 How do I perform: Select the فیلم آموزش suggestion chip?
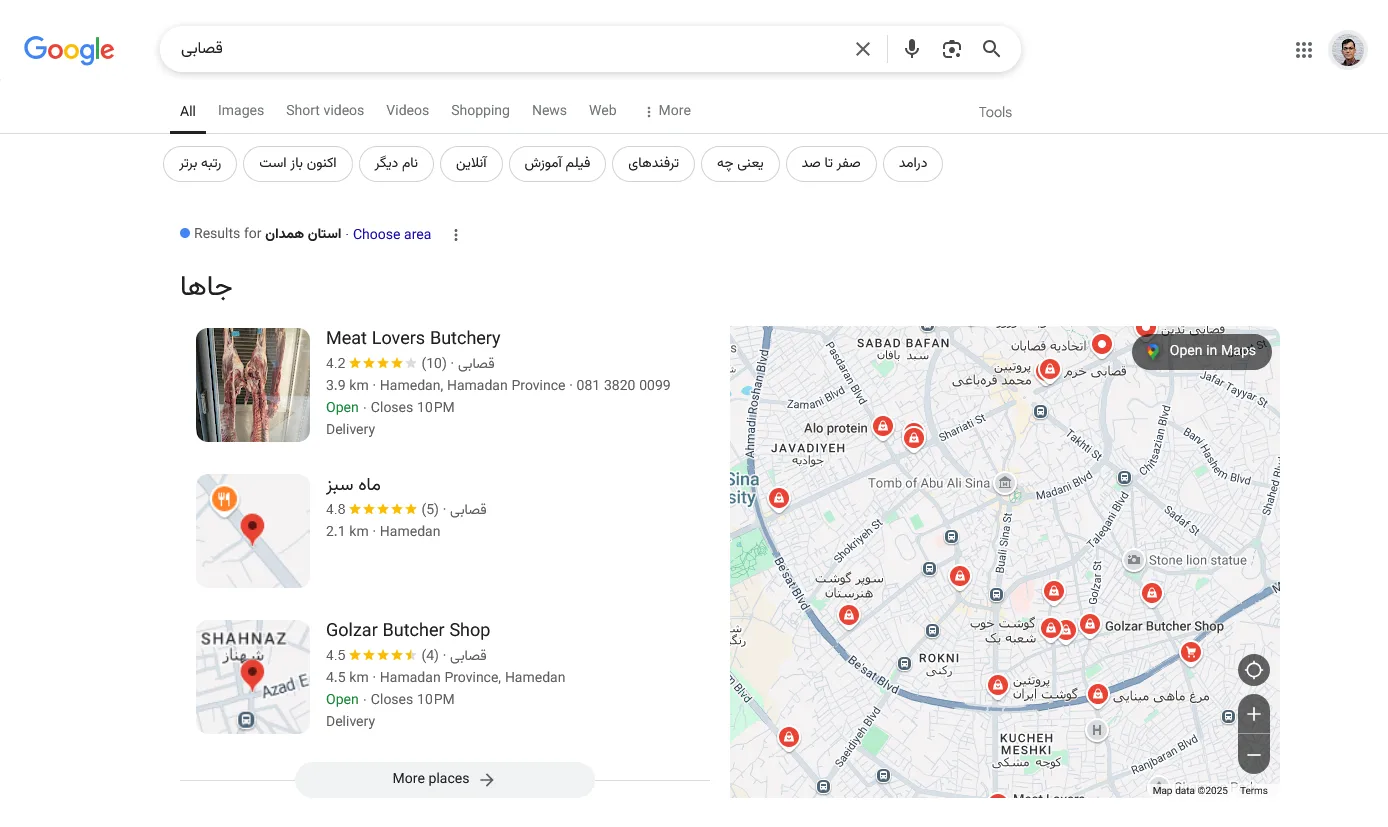[x=557, y=164]
